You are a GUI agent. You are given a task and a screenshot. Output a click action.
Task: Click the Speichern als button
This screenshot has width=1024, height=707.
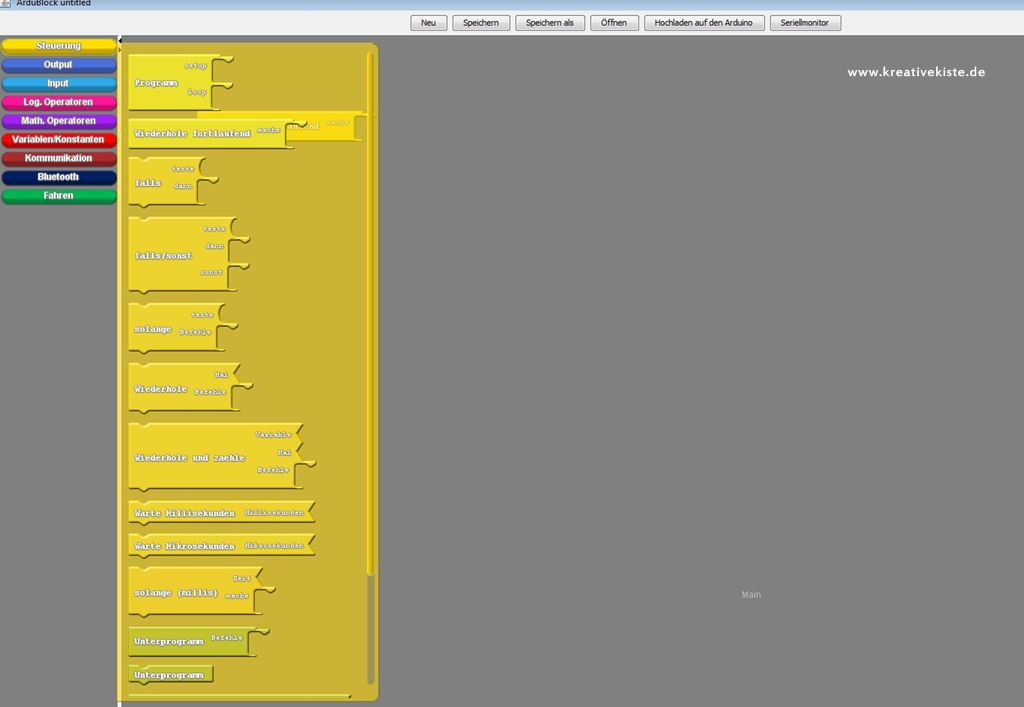[x=549, y=23]
